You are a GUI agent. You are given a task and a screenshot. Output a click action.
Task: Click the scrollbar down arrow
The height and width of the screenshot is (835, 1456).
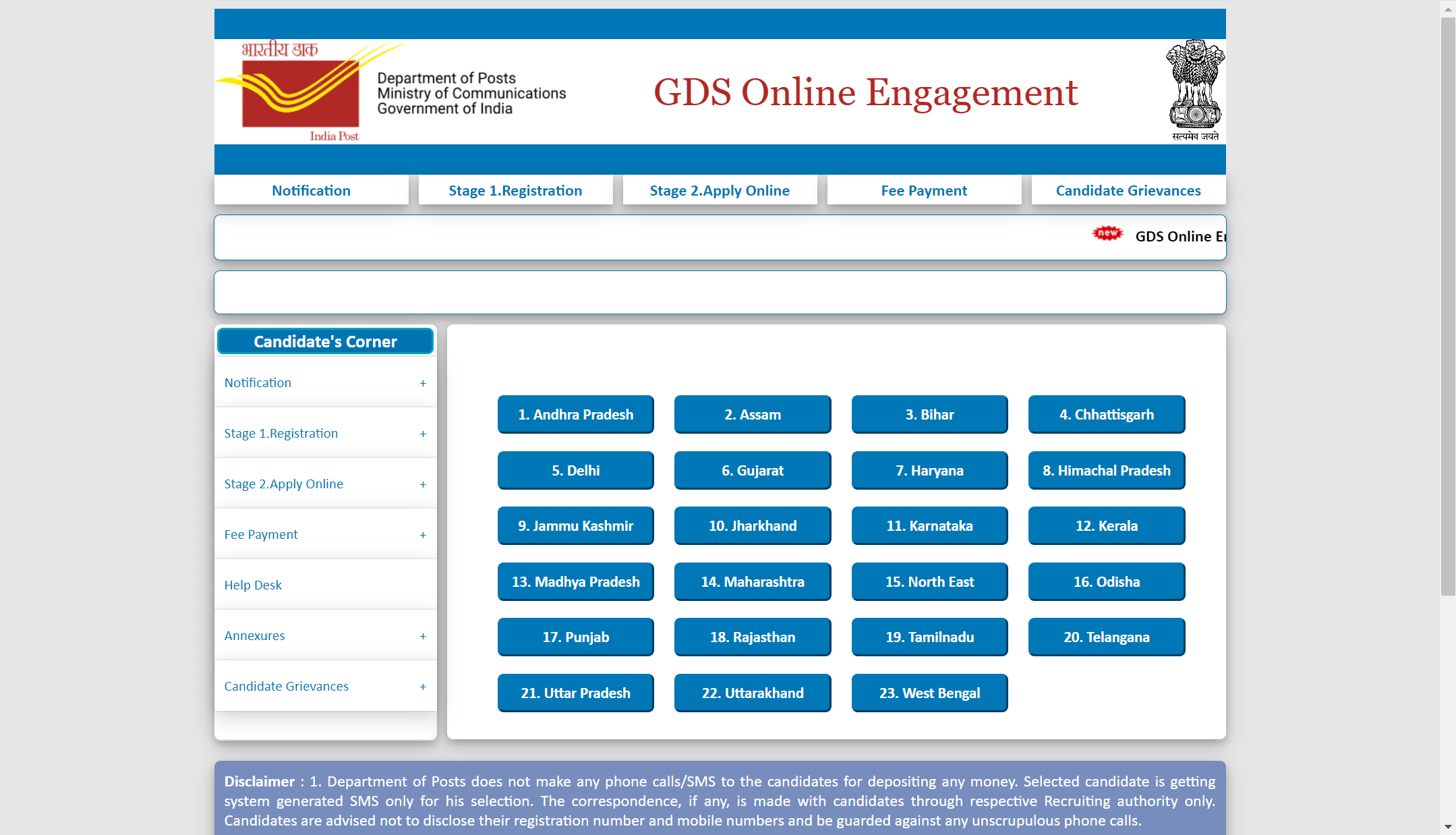pyautogui.click(x=1448, y=827)
